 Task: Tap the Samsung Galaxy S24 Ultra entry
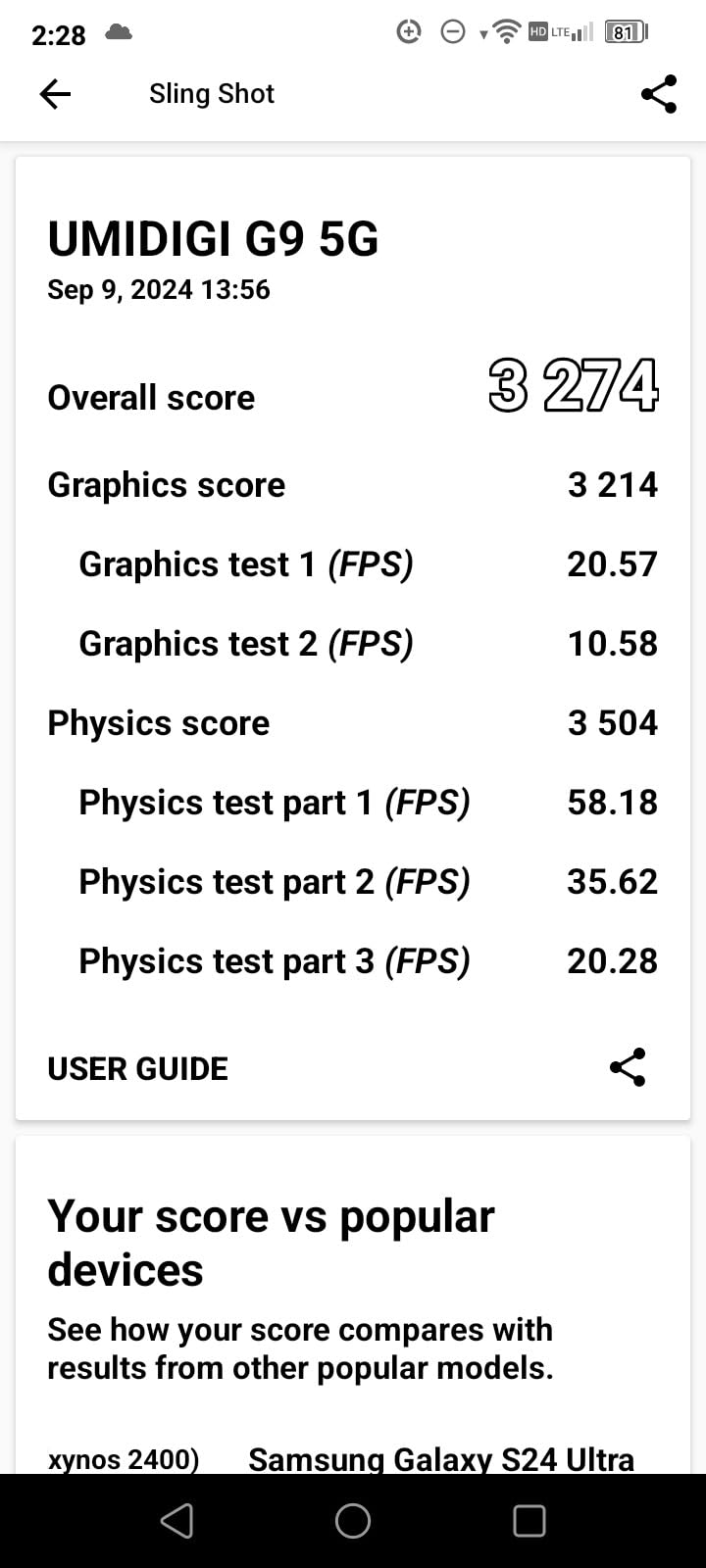coord(440,1459)
